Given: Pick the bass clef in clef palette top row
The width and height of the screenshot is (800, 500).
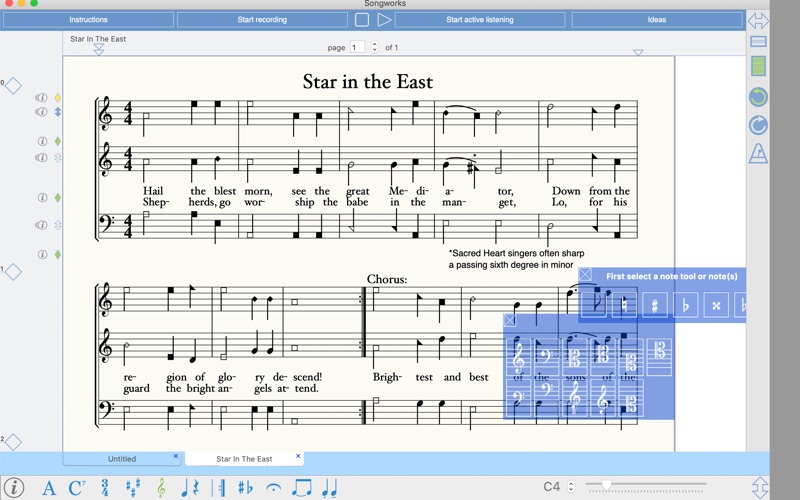Looking at the screenshot, I should point(546,357).
